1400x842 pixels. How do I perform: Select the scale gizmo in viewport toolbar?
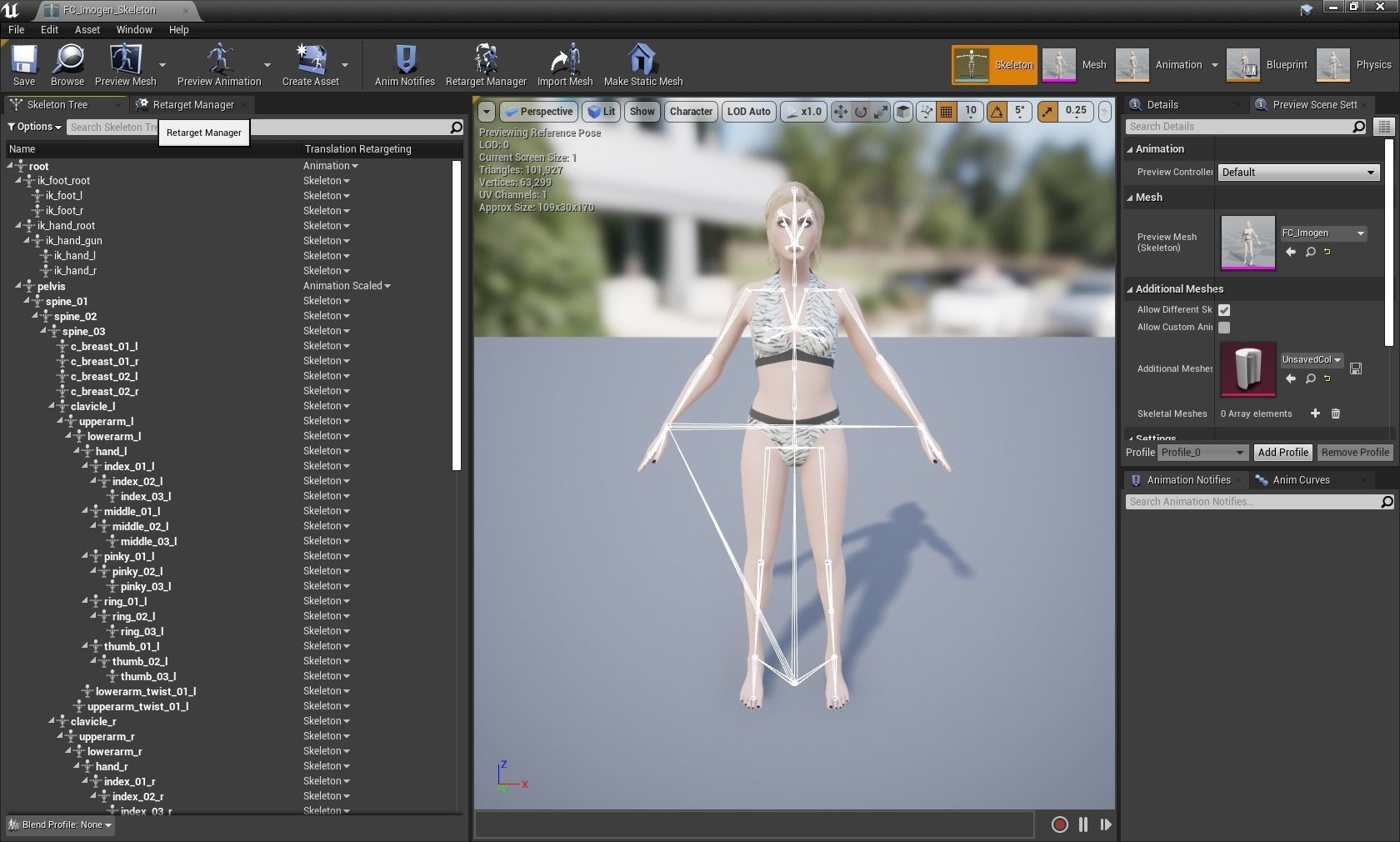(x=881, y=112)
